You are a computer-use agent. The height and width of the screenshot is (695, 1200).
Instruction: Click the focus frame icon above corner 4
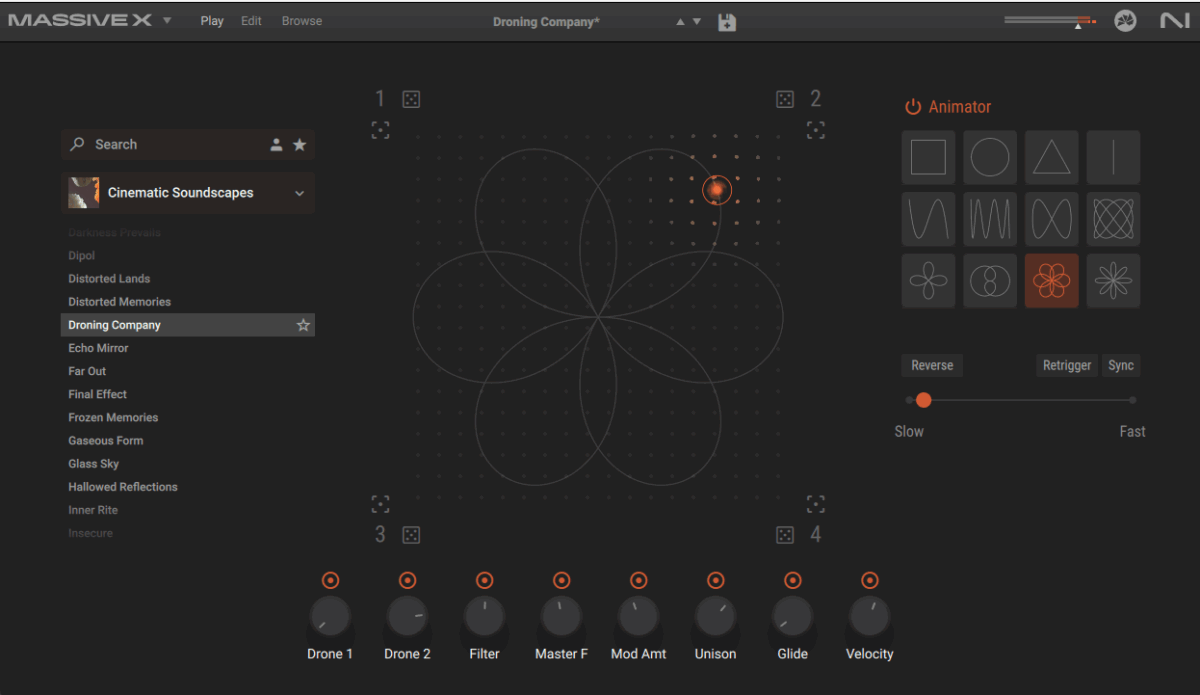click(x=816, y=503)
